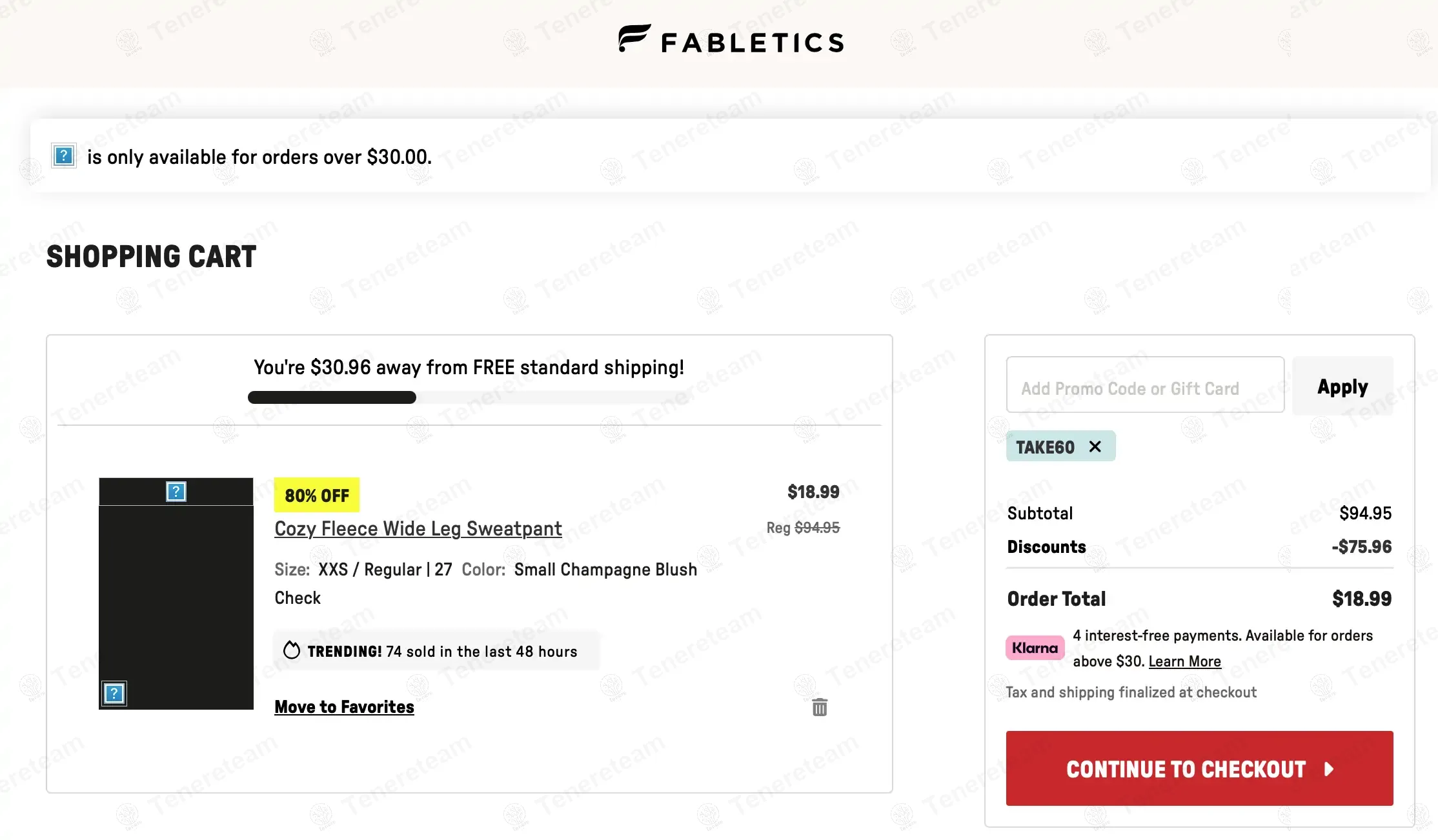Continue to checkout
Screen dimensions: 1438x840
pyautogui.click(x=1199, y=768)
